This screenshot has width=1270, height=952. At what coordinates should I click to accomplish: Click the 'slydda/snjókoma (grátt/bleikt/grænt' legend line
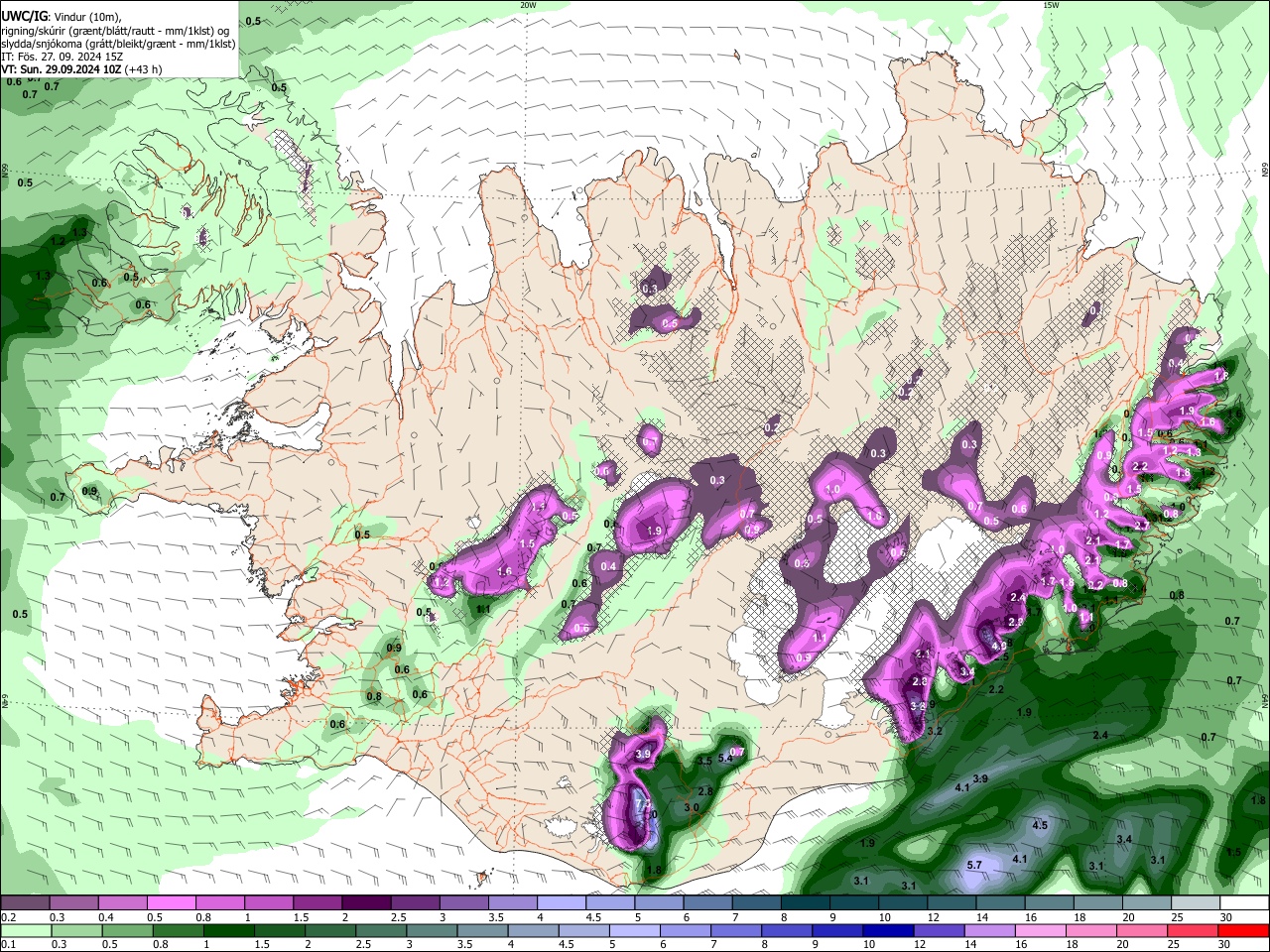click(118, 44)
